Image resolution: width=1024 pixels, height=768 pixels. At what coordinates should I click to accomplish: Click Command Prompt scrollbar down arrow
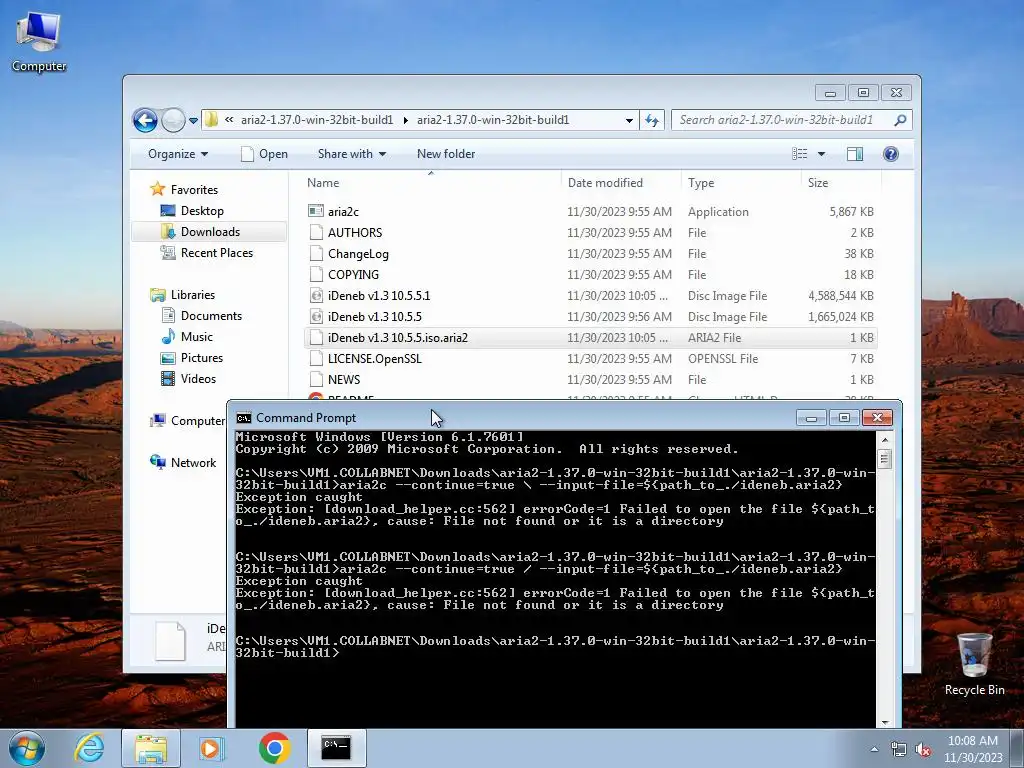885,722
